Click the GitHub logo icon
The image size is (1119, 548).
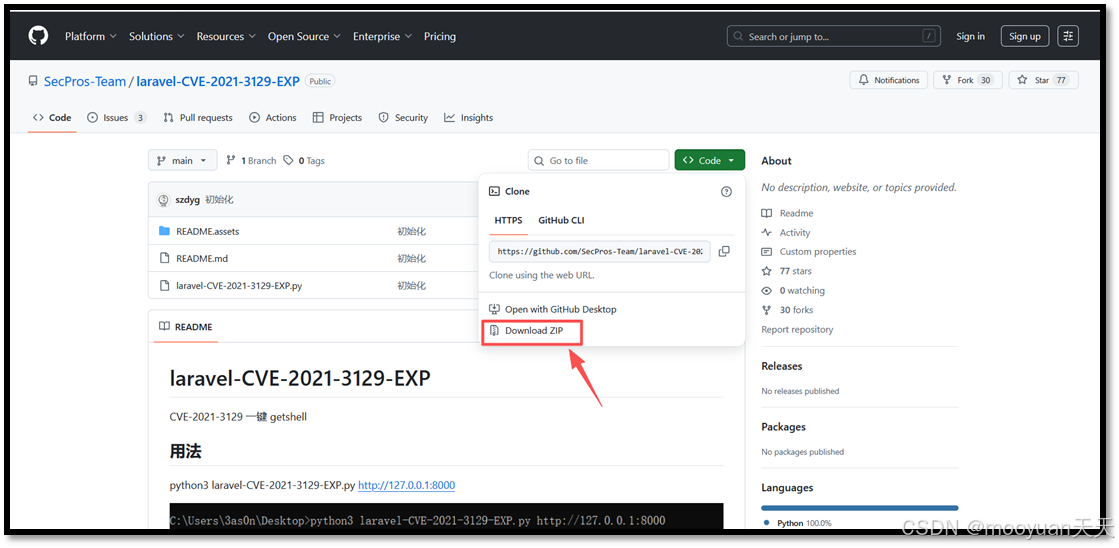38,36
